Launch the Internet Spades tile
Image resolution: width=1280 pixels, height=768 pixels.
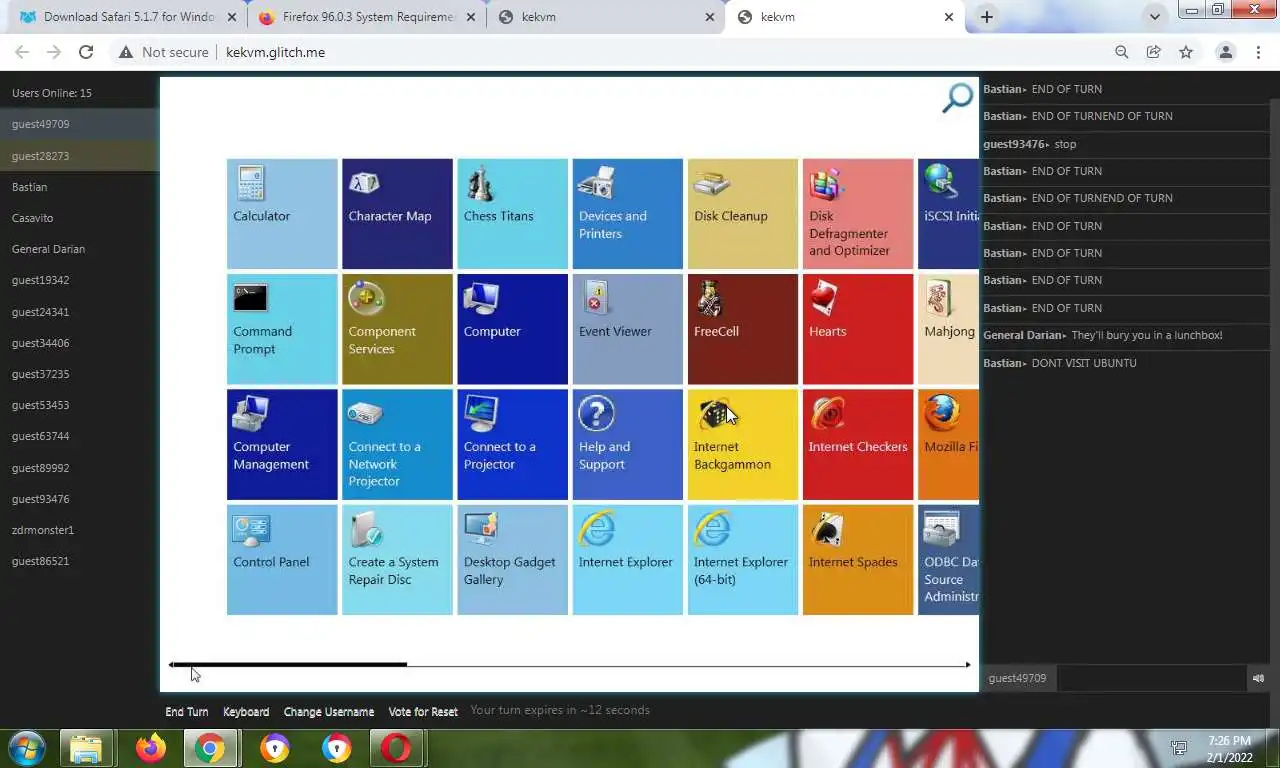(x=858, y=559)
